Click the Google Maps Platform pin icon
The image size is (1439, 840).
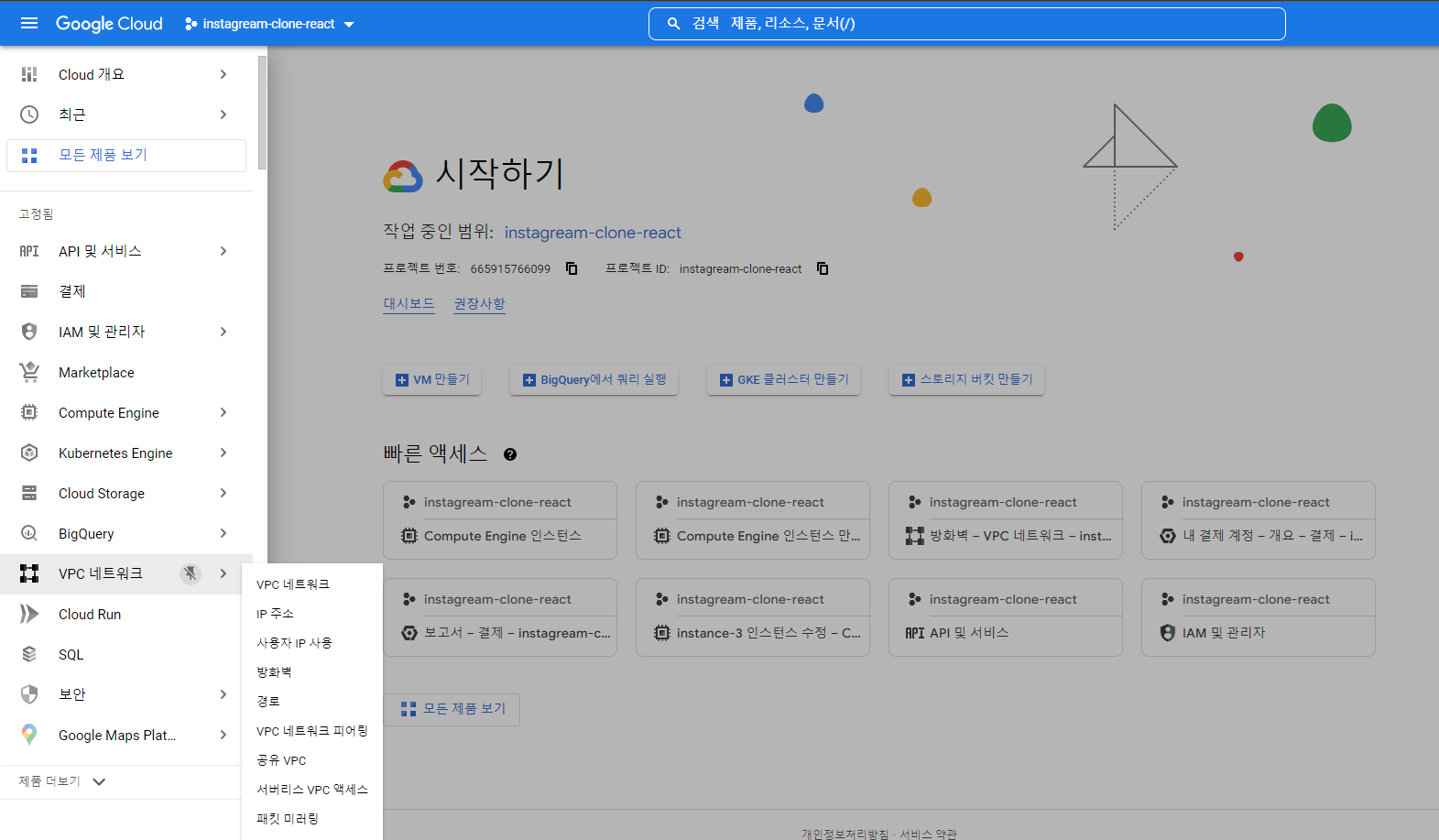coord(29,735)
